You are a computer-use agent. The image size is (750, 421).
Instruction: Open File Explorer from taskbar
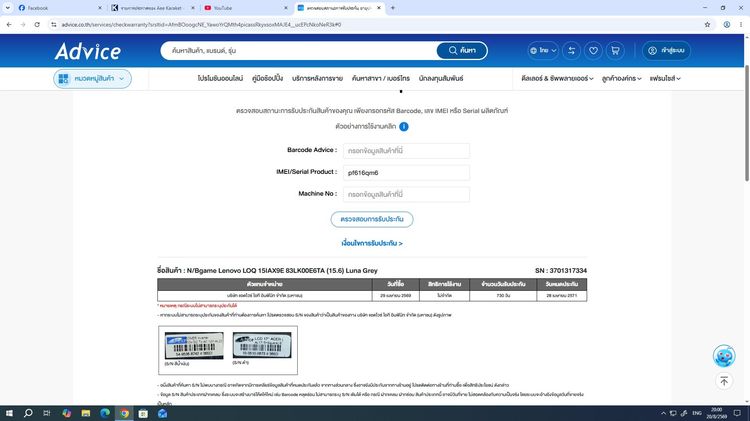click(86, 413)
